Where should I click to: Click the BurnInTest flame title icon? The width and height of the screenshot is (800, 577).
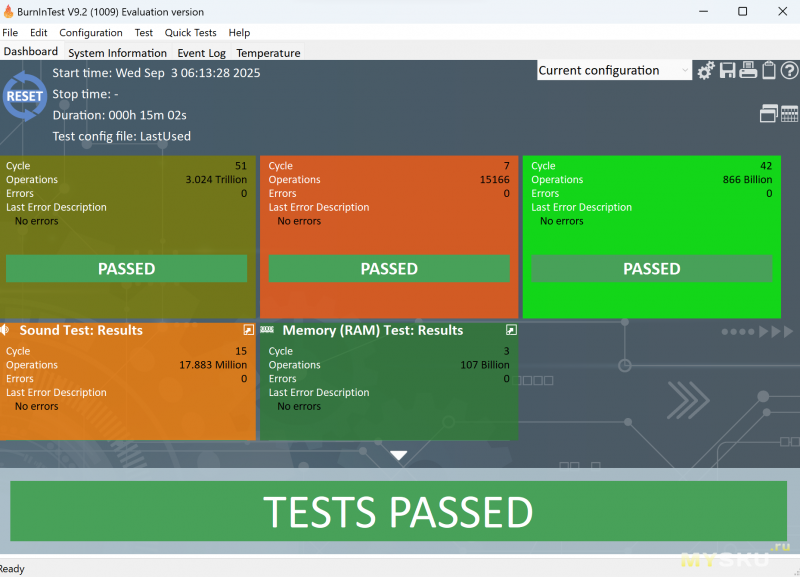(8, 11)
